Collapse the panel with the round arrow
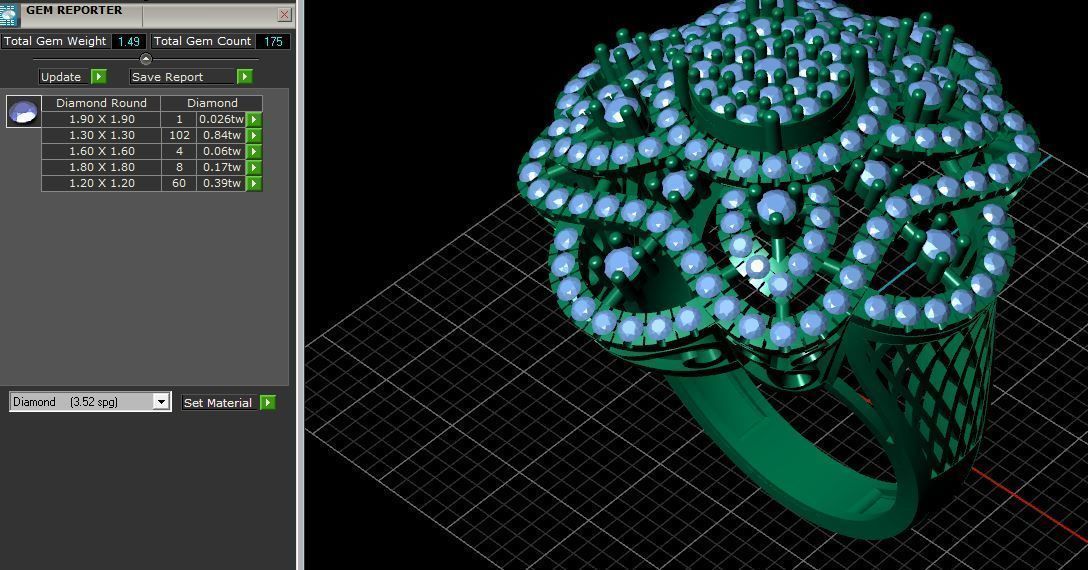 pyautogui.click(x=146, y=59)
